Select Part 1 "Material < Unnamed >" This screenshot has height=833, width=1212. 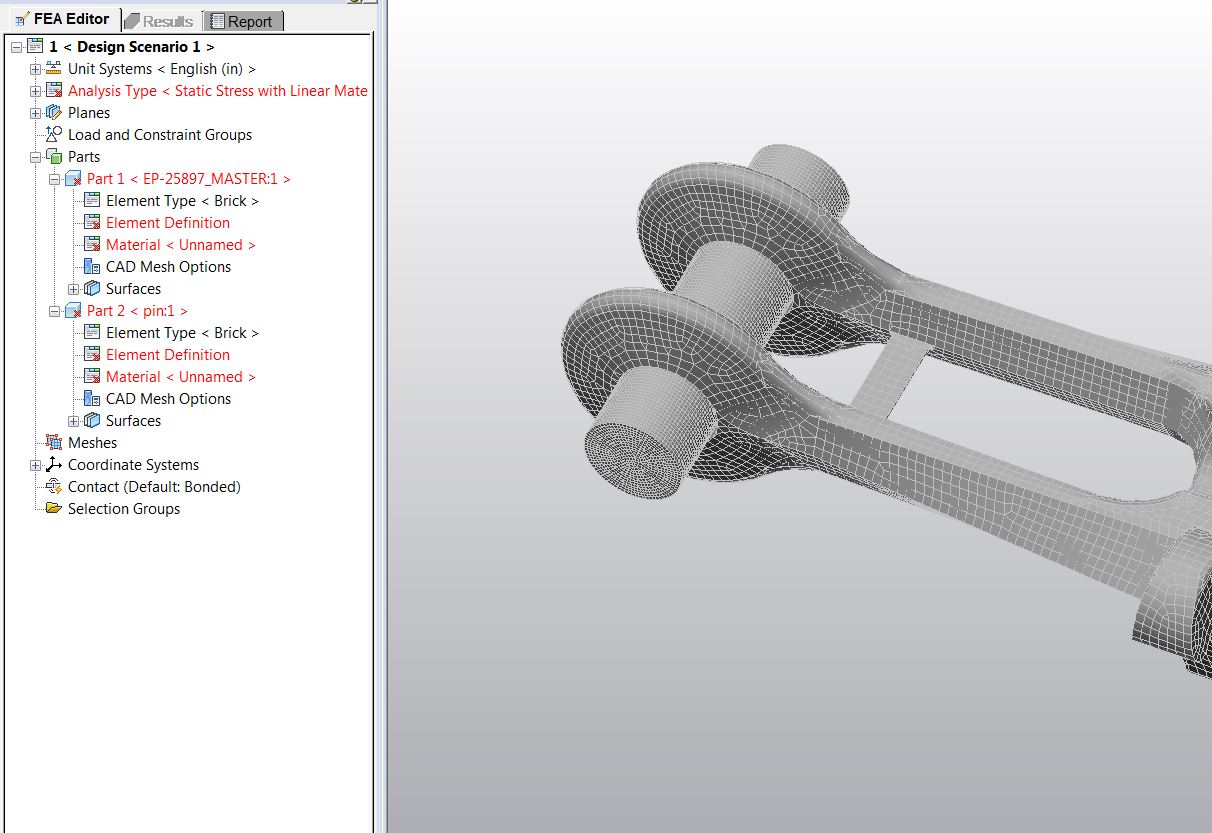181,245
